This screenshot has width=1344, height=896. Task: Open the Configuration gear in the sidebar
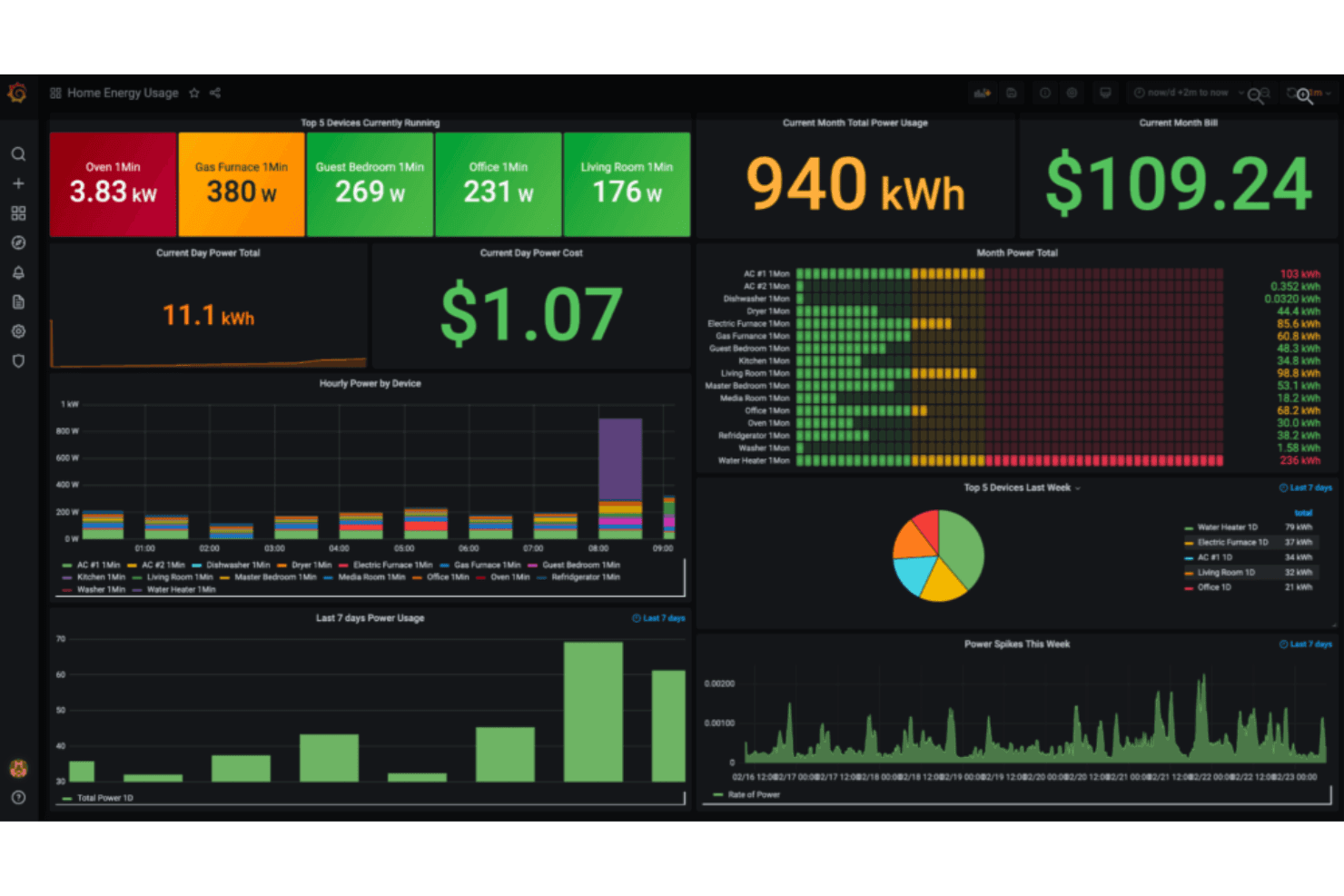18,331
